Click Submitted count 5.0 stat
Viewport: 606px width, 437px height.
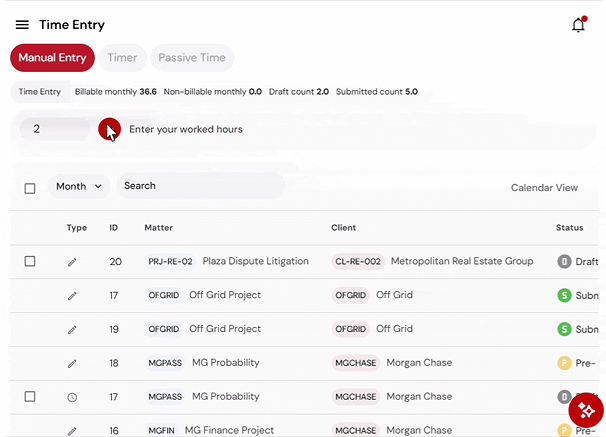[377, 92]
